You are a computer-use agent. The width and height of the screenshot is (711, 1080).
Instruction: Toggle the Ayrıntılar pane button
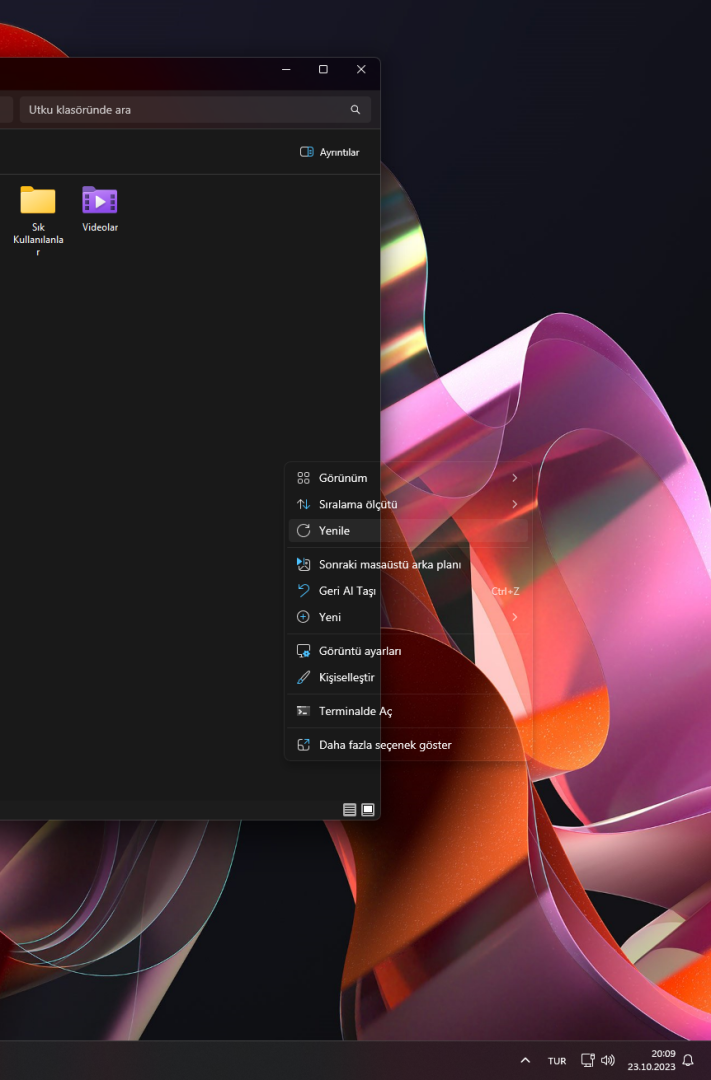coord(329,152)
